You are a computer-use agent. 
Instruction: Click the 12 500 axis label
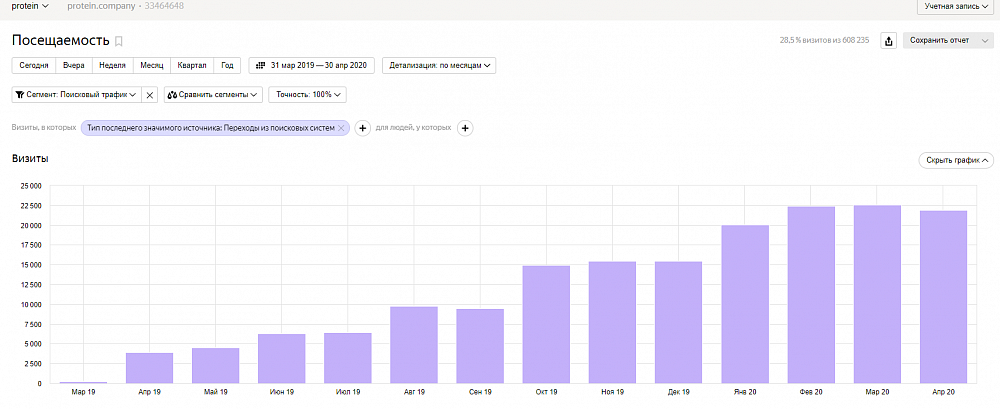pyautogui.click(x=29, y=285)
